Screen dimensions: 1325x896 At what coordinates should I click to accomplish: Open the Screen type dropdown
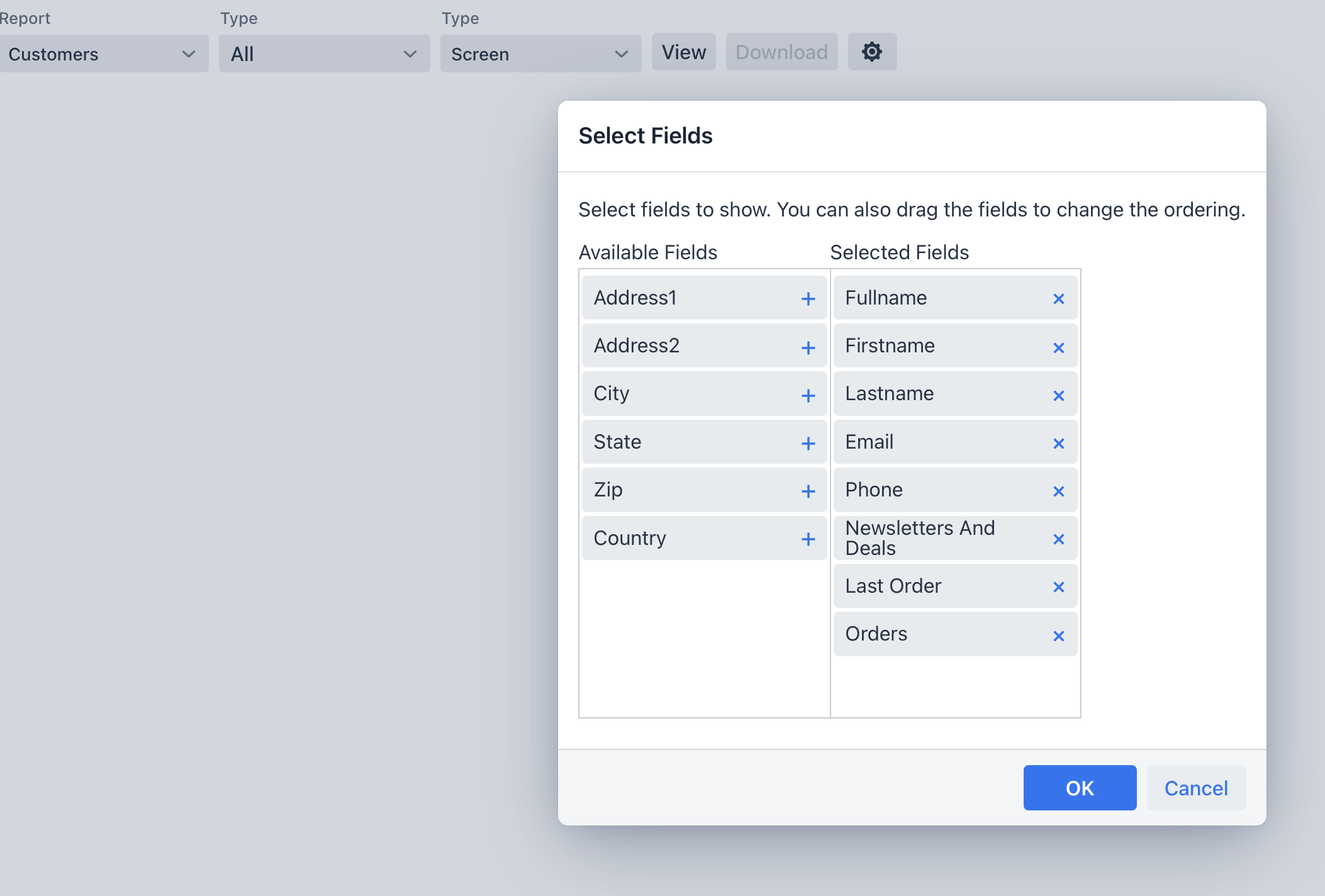540,53
